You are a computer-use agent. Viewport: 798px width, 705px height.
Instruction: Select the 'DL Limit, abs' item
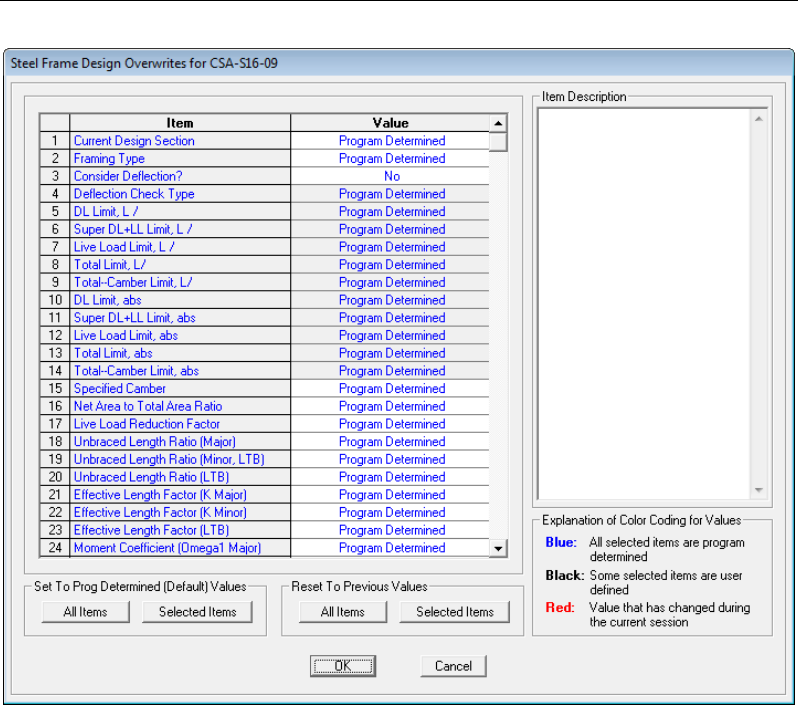pos(180,300)
